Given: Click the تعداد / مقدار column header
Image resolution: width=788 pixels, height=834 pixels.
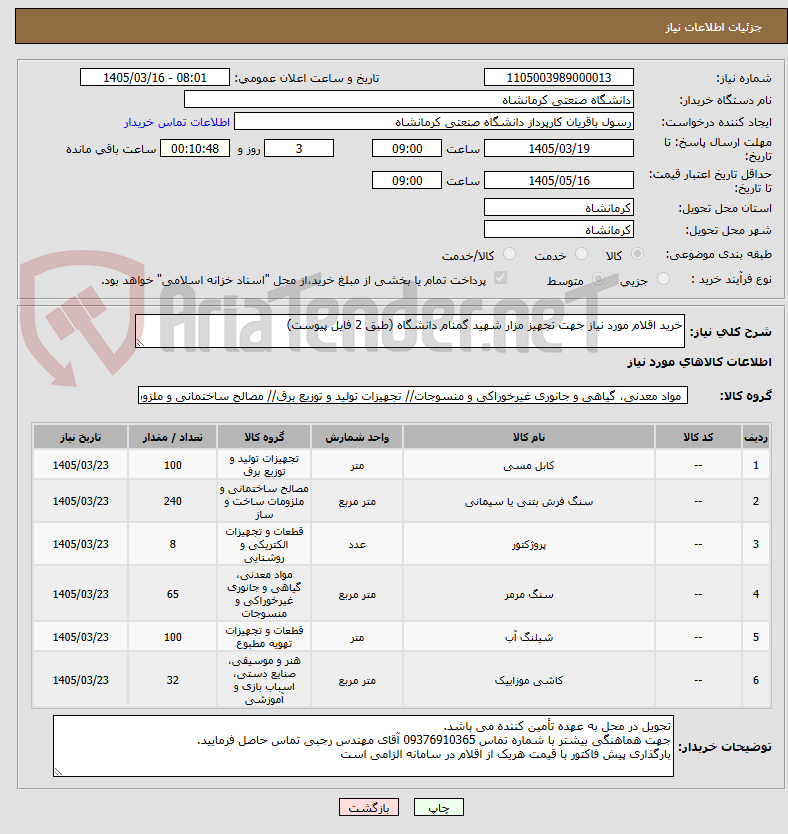Looking at the screenshot, I should pyautogui.click(x=172, y=437).
